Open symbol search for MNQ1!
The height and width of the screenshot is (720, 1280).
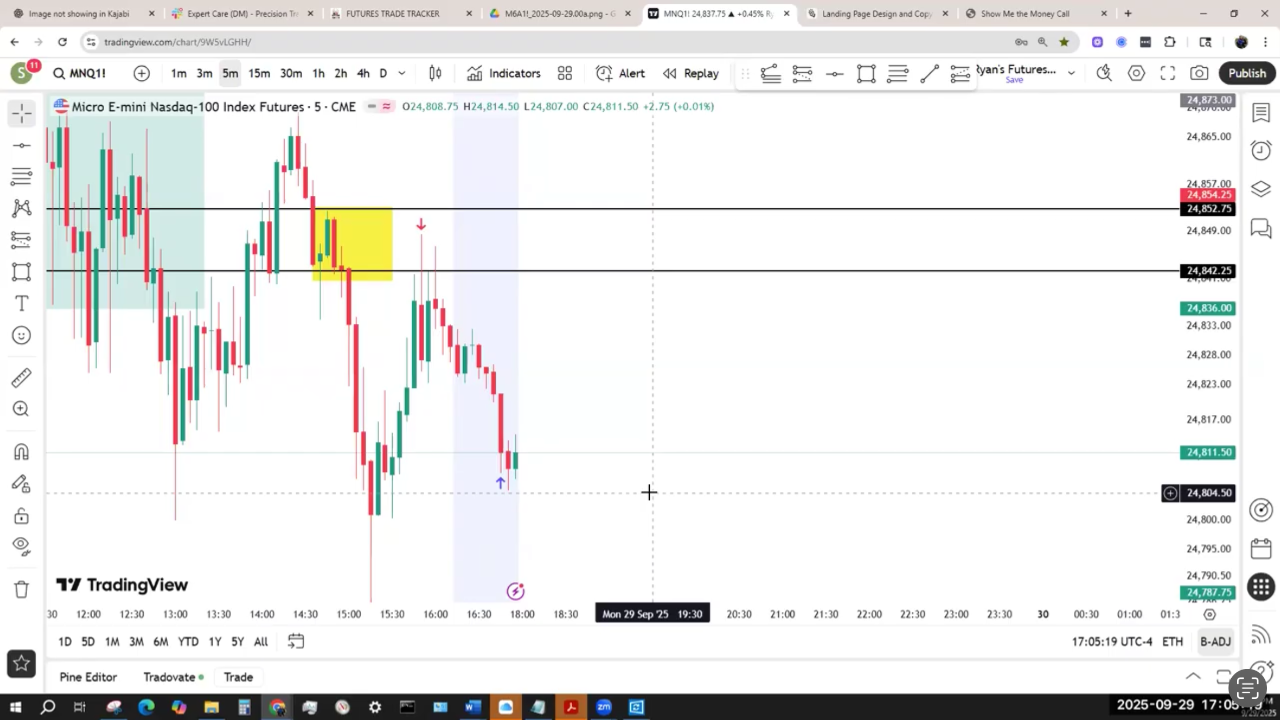point(79,73)
